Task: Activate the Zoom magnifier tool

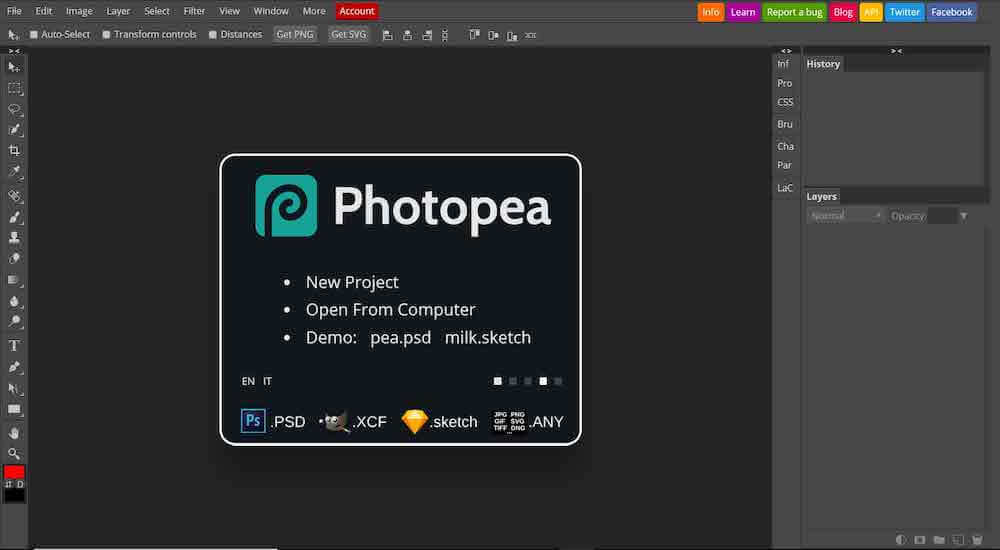Action: pos(14,453)
